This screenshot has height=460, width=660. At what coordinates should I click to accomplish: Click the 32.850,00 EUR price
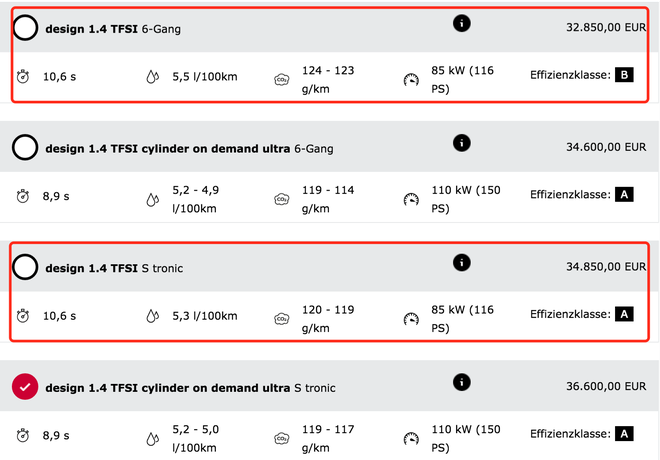(x=605, y=28)
